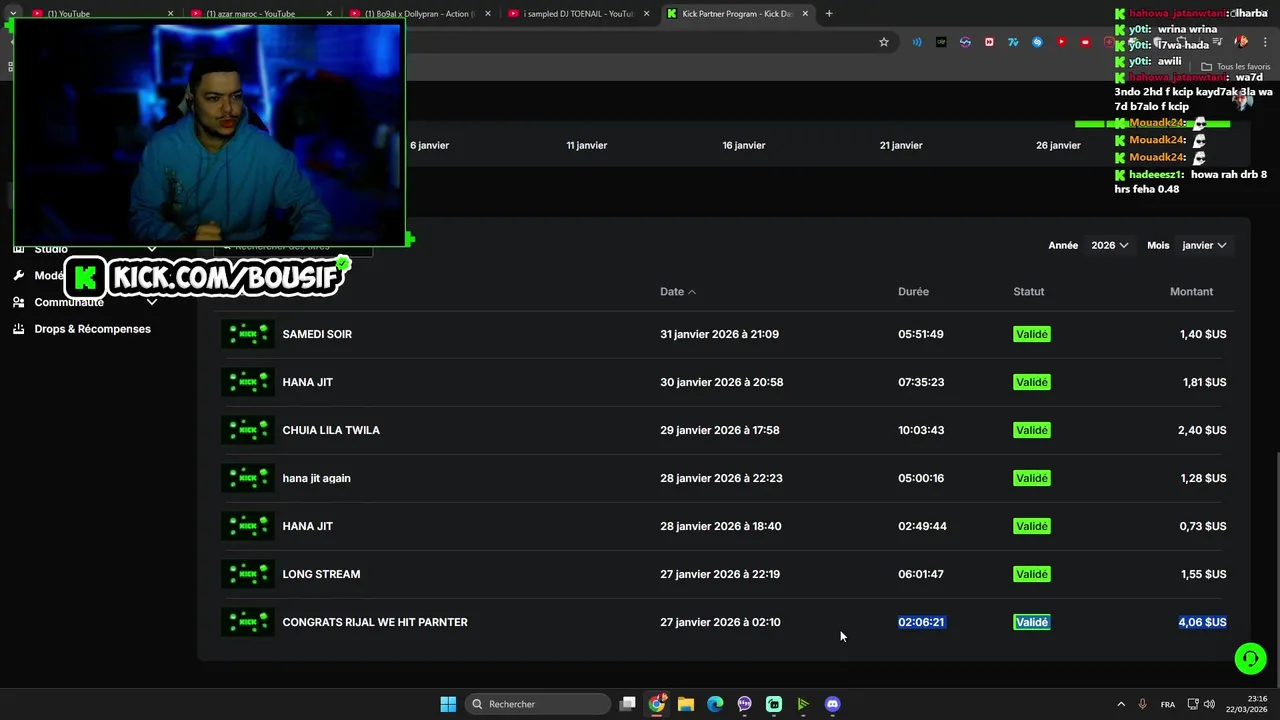Open the blue sound-wave browser extension
Image resolution: width=1280 pixels, height=720 pixels.
917,42
